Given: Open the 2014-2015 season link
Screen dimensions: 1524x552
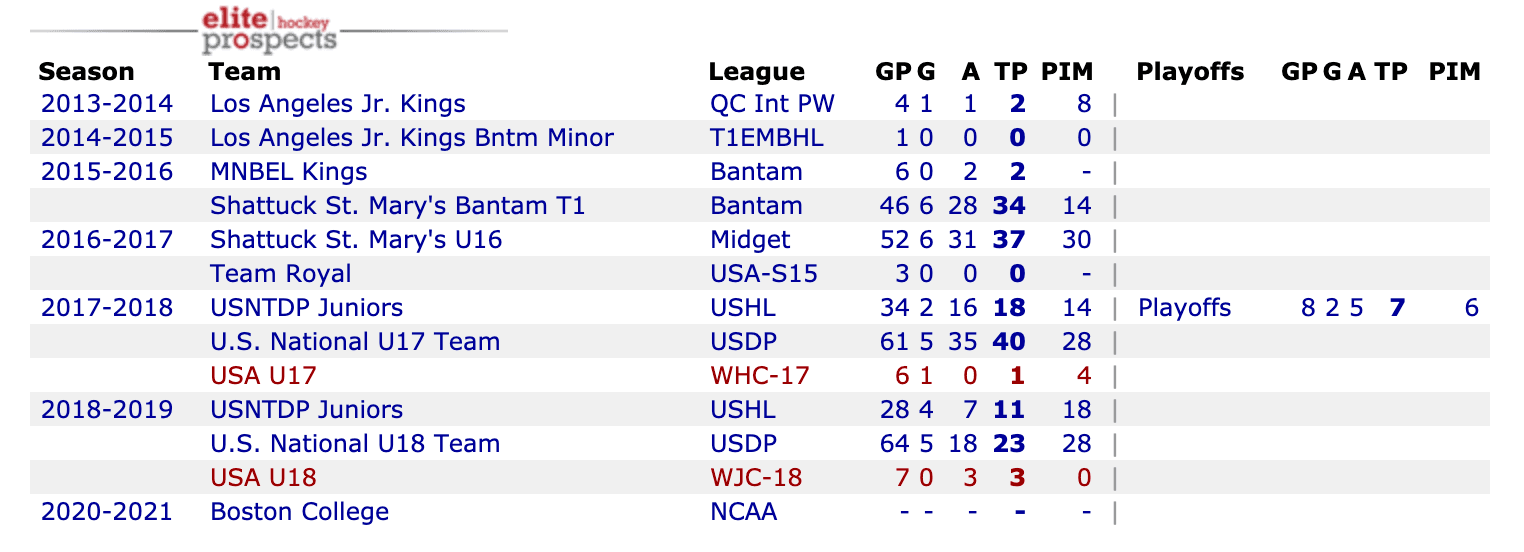Looking at the screenshot, I should tap(106, 138).
